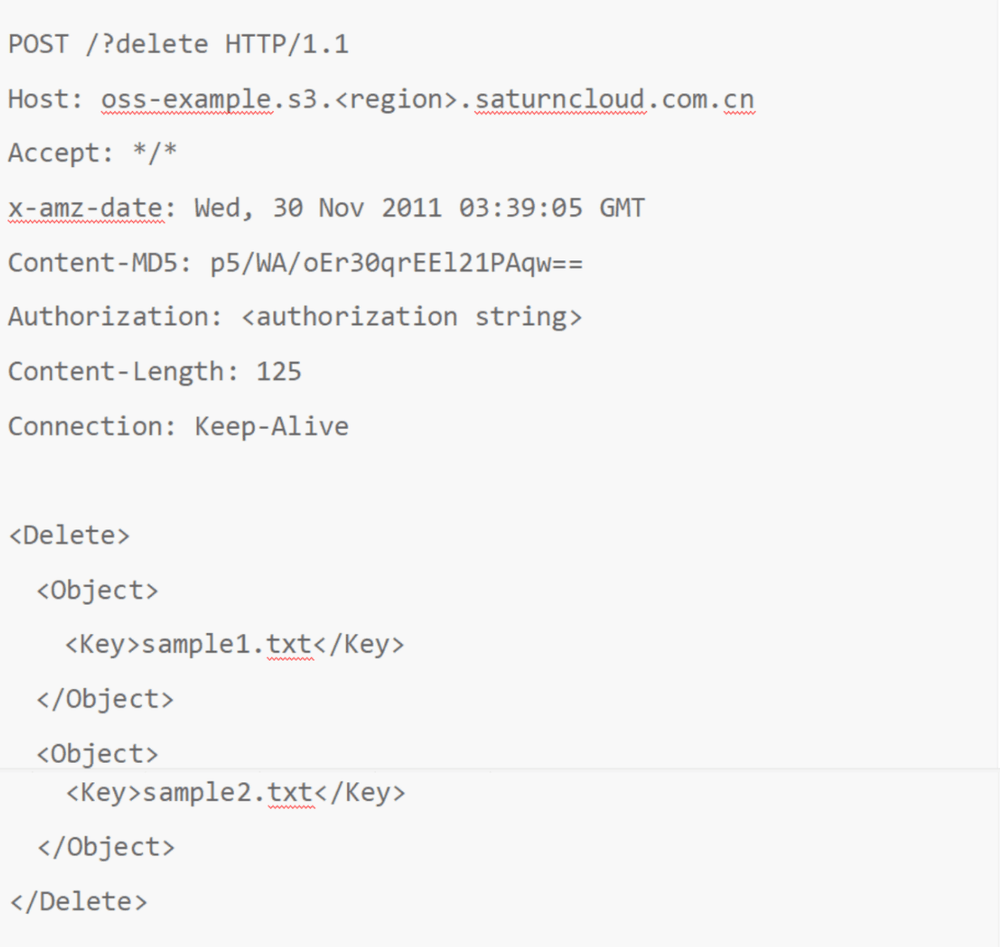Click the second opening <Object> tag
Viewport: 1000px width, 947px height.
click(98, 754)
